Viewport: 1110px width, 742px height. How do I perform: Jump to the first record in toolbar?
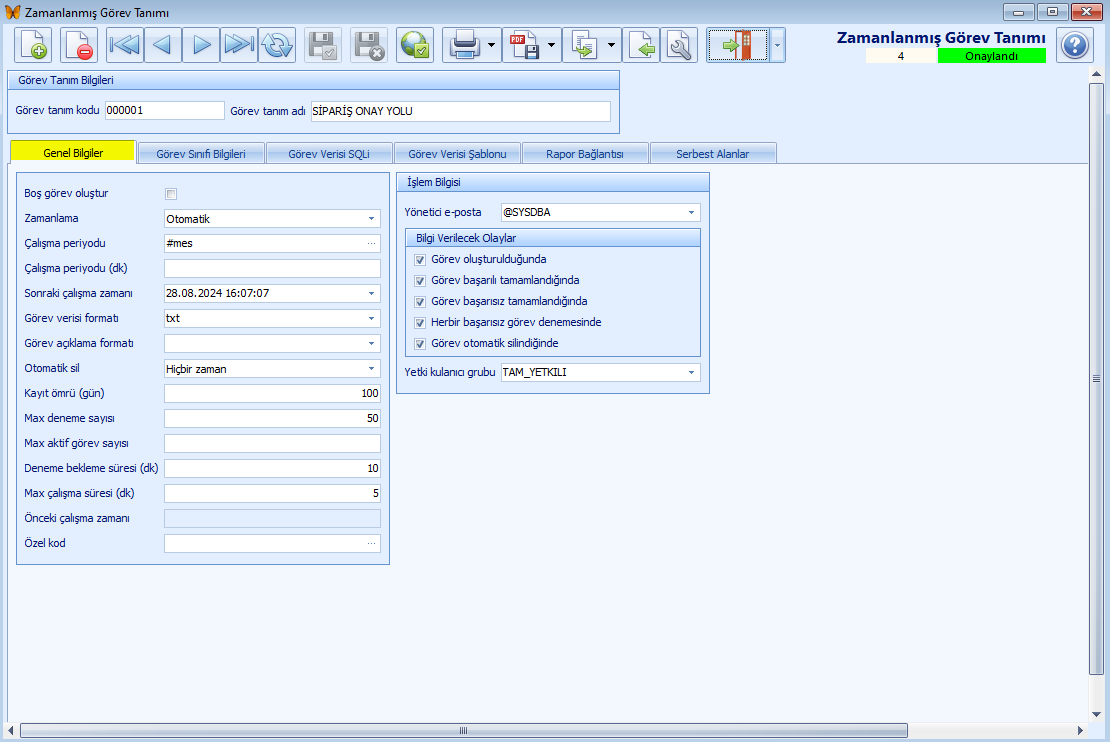coord(125,45)
